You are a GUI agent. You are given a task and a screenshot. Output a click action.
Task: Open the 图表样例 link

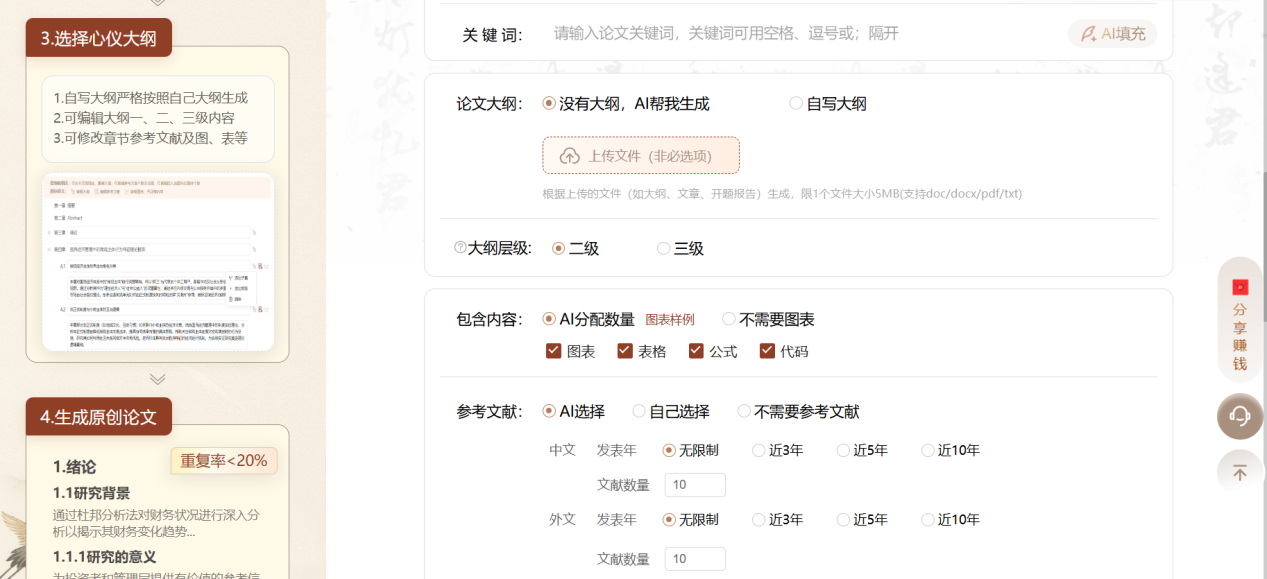[670, 320]
